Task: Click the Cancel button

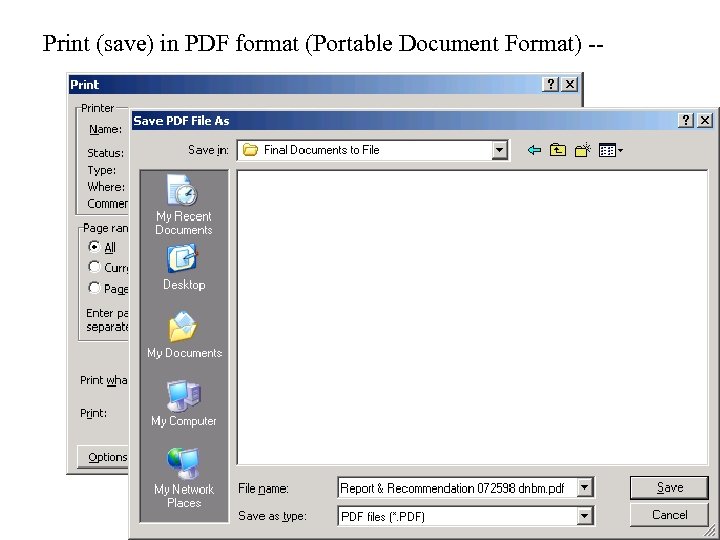Action: point(669,515)
